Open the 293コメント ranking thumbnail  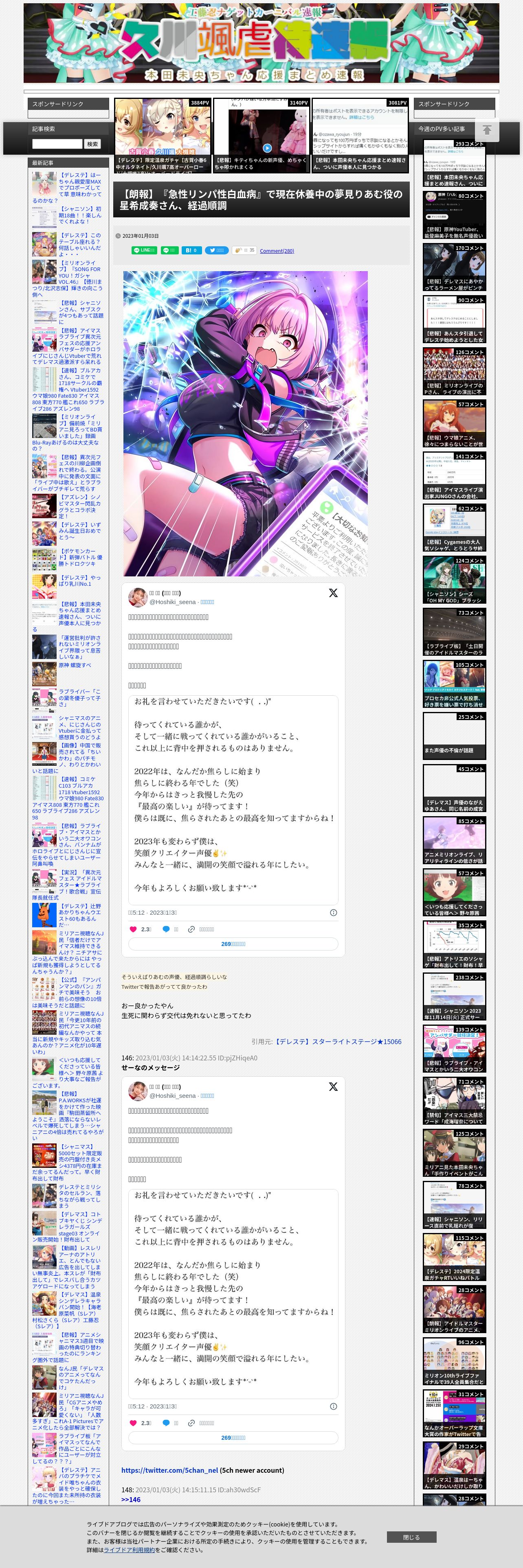(454, 163)
